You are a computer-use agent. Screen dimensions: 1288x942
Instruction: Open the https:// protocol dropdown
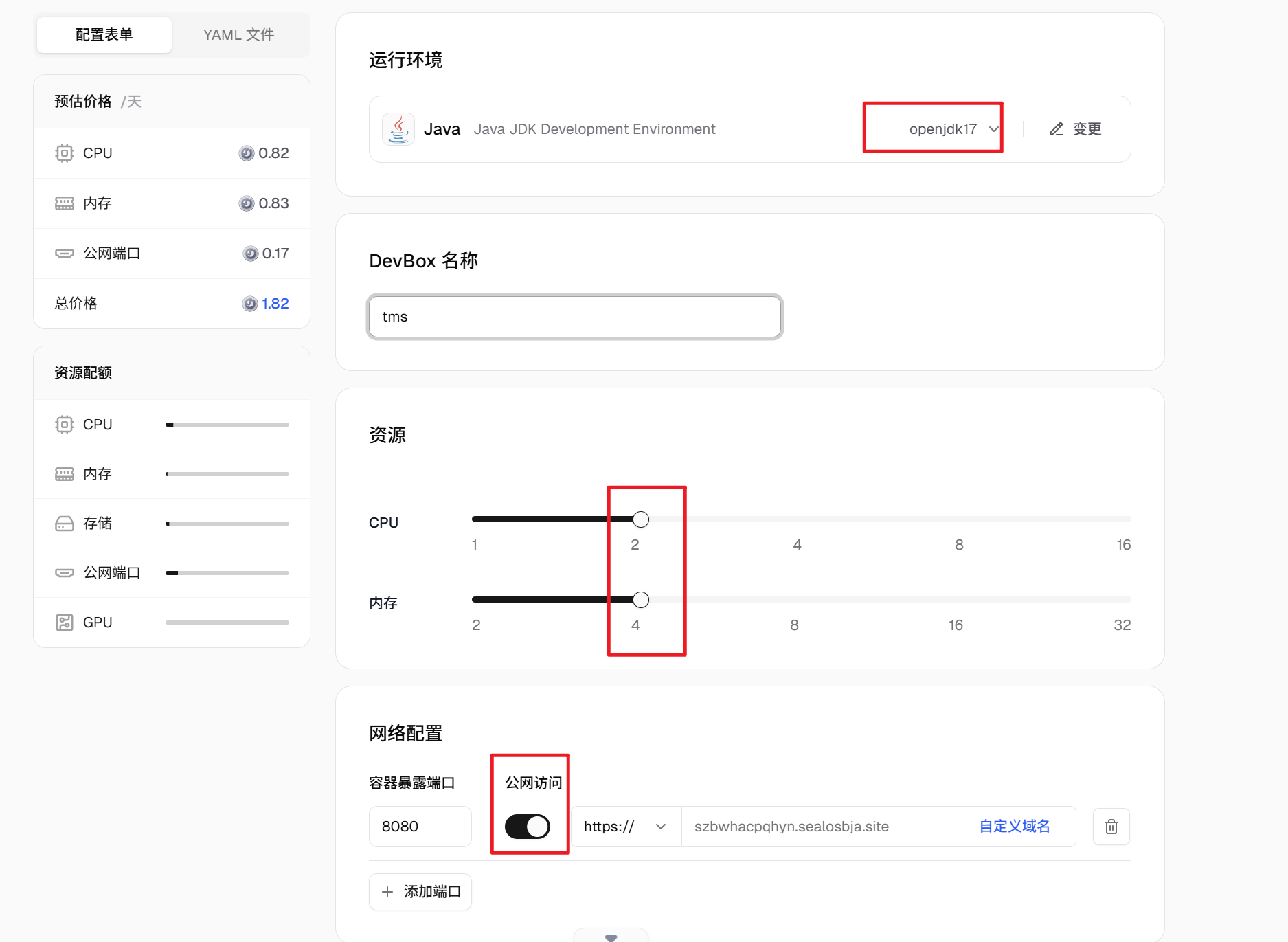625,827
